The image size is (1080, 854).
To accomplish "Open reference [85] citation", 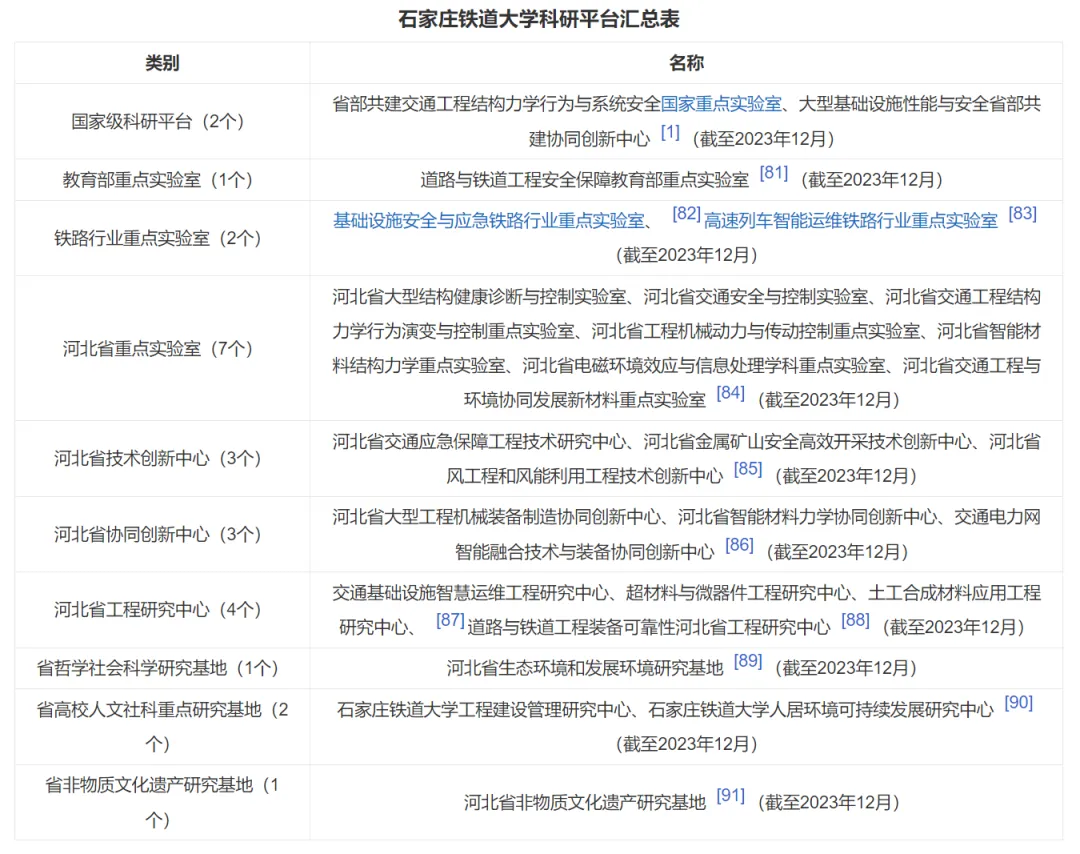I will (747, 469).
